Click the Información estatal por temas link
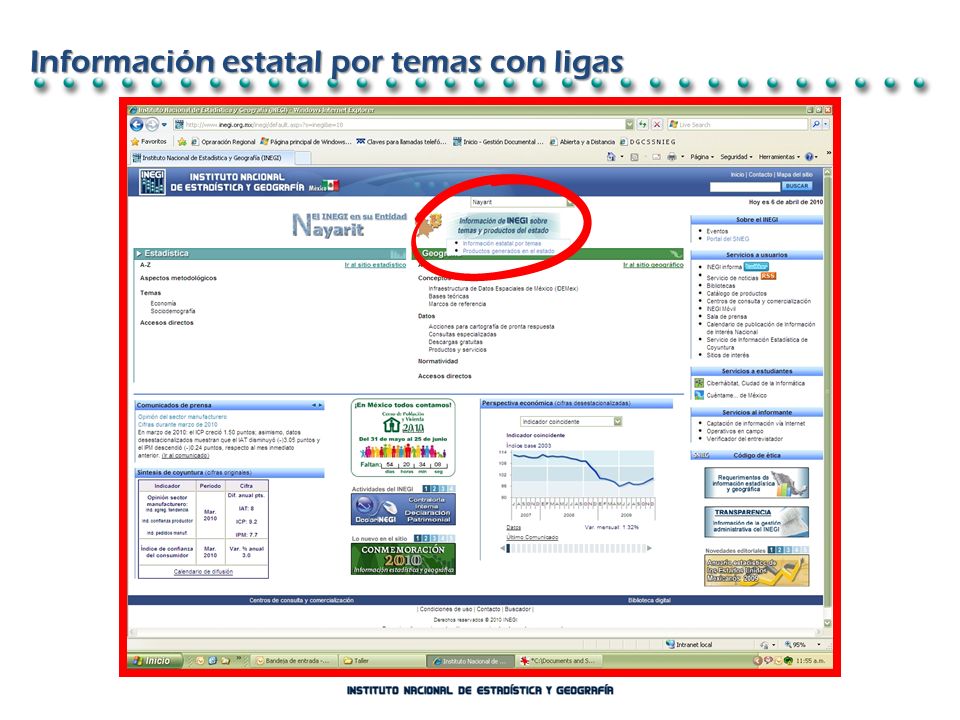This screenshot has width=960, height=720. [x=501, y=243]
